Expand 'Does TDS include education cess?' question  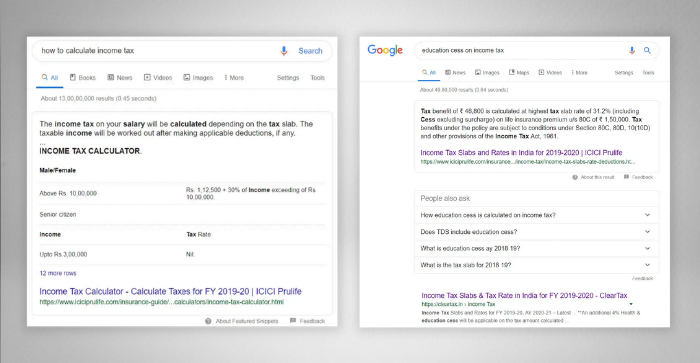point(537,232)
